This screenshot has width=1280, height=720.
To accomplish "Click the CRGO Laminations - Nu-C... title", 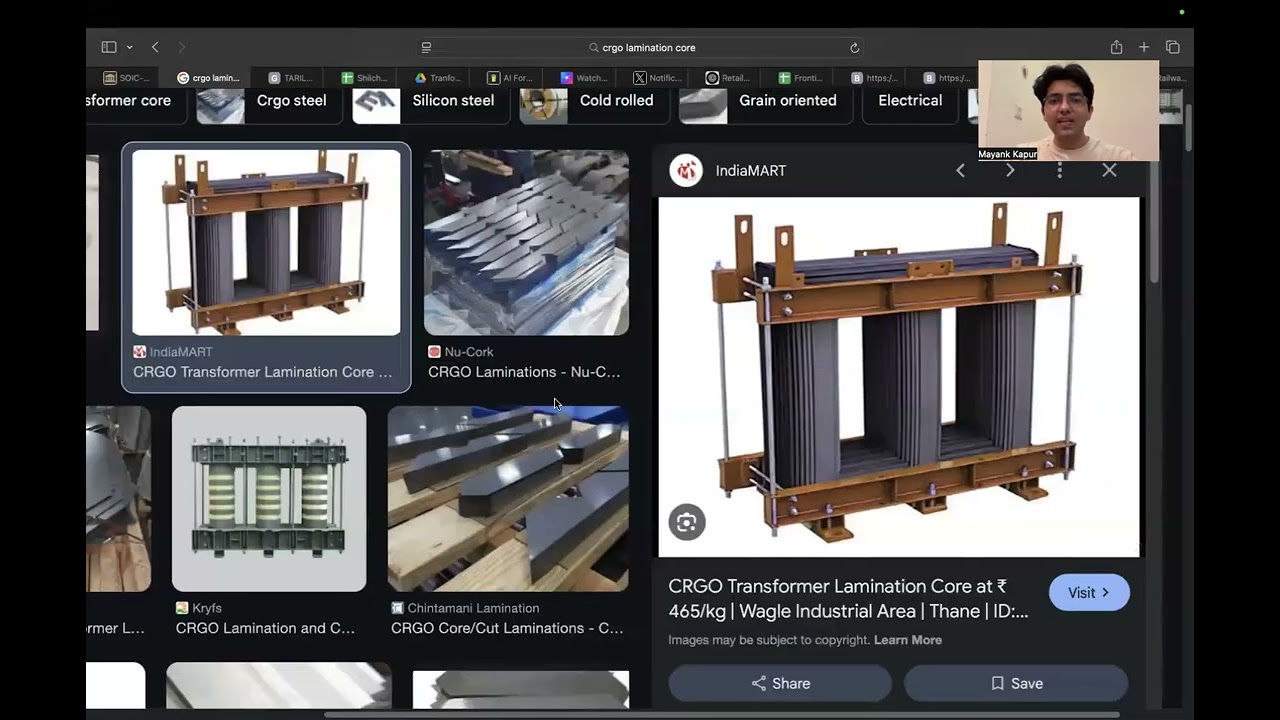I will [x=524, y=372].
